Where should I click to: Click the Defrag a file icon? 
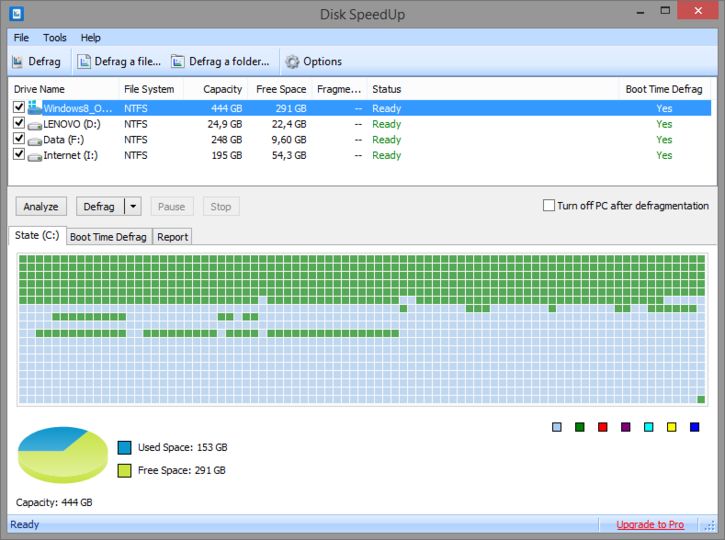pyautogui.click(x=84, y=62)
